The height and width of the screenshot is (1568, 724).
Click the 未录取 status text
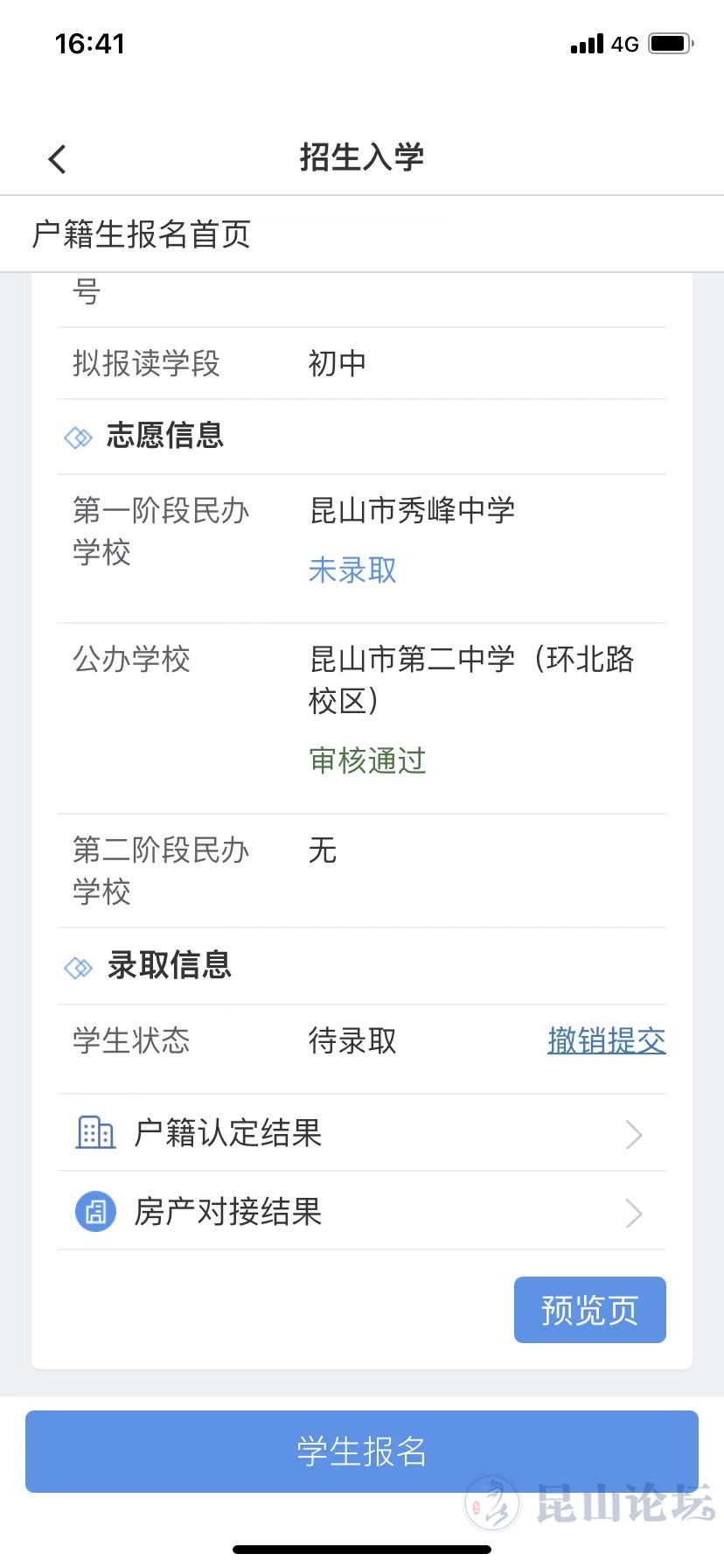352,570
